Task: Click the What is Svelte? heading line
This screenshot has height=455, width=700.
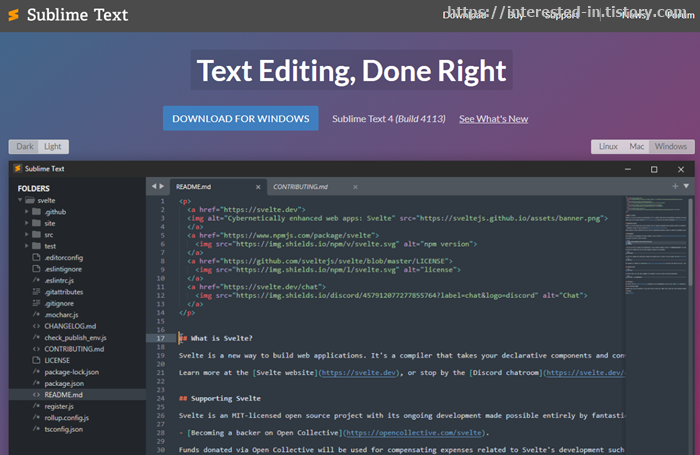Action: (216, 338)
